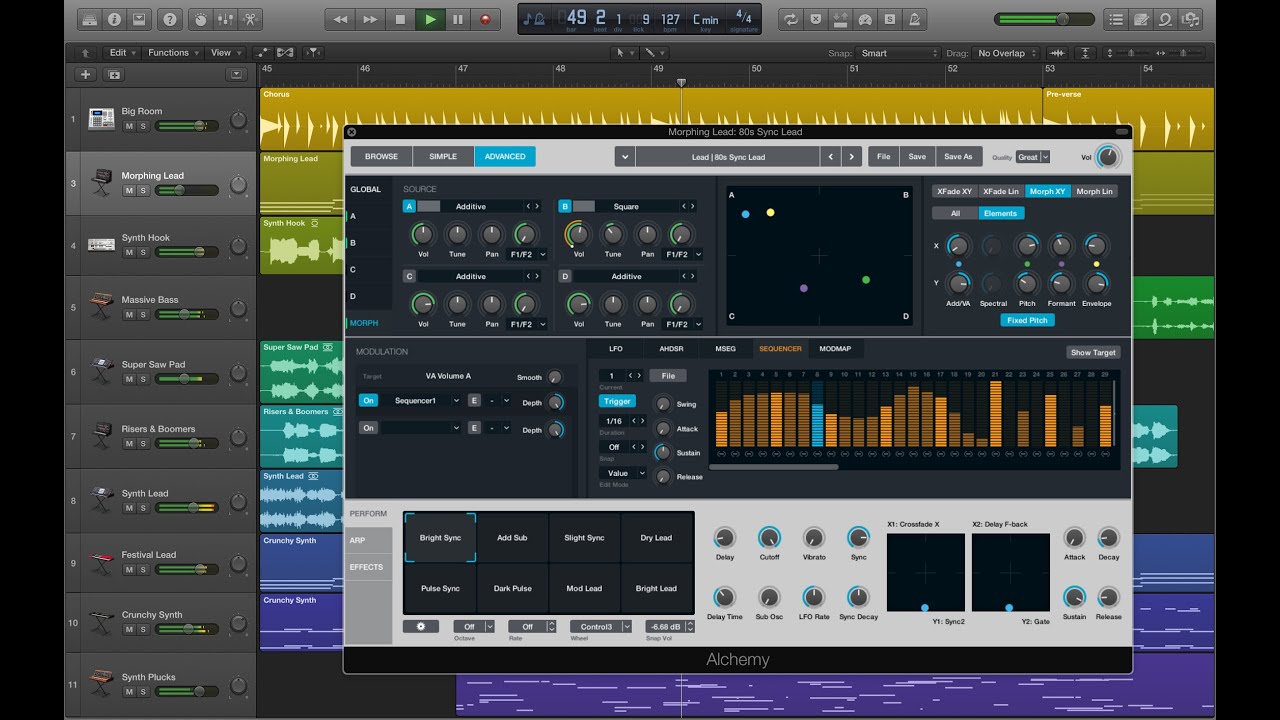Click the Massive Bass track keyboard icon
The height and width of the screenshot is (720, 1280).
click(101, 307)
